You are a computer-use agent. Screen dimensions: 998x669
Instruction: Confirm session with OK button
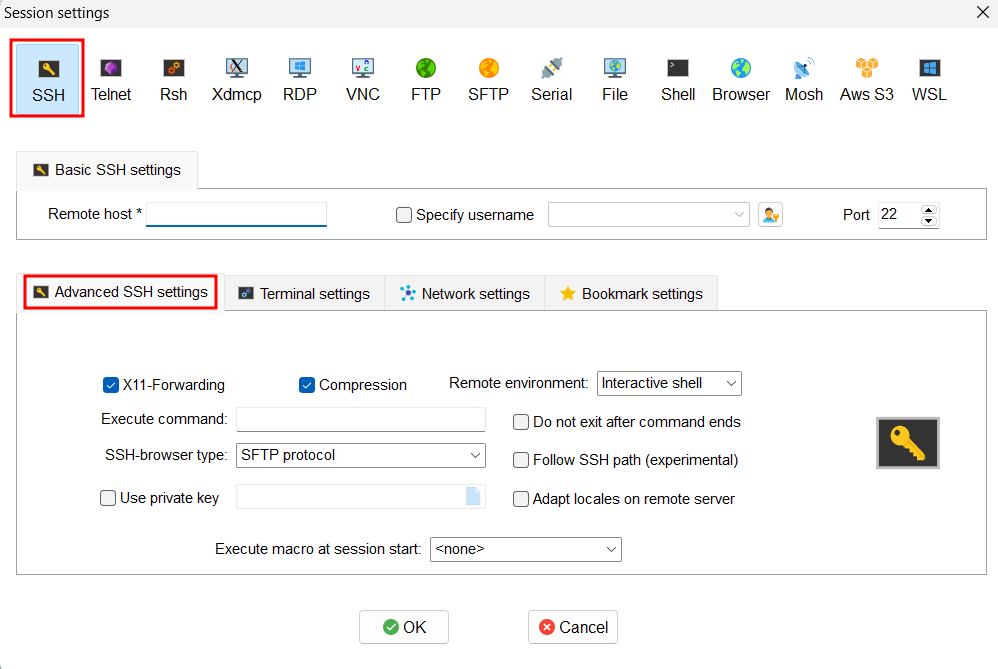(x=404, y=627)
